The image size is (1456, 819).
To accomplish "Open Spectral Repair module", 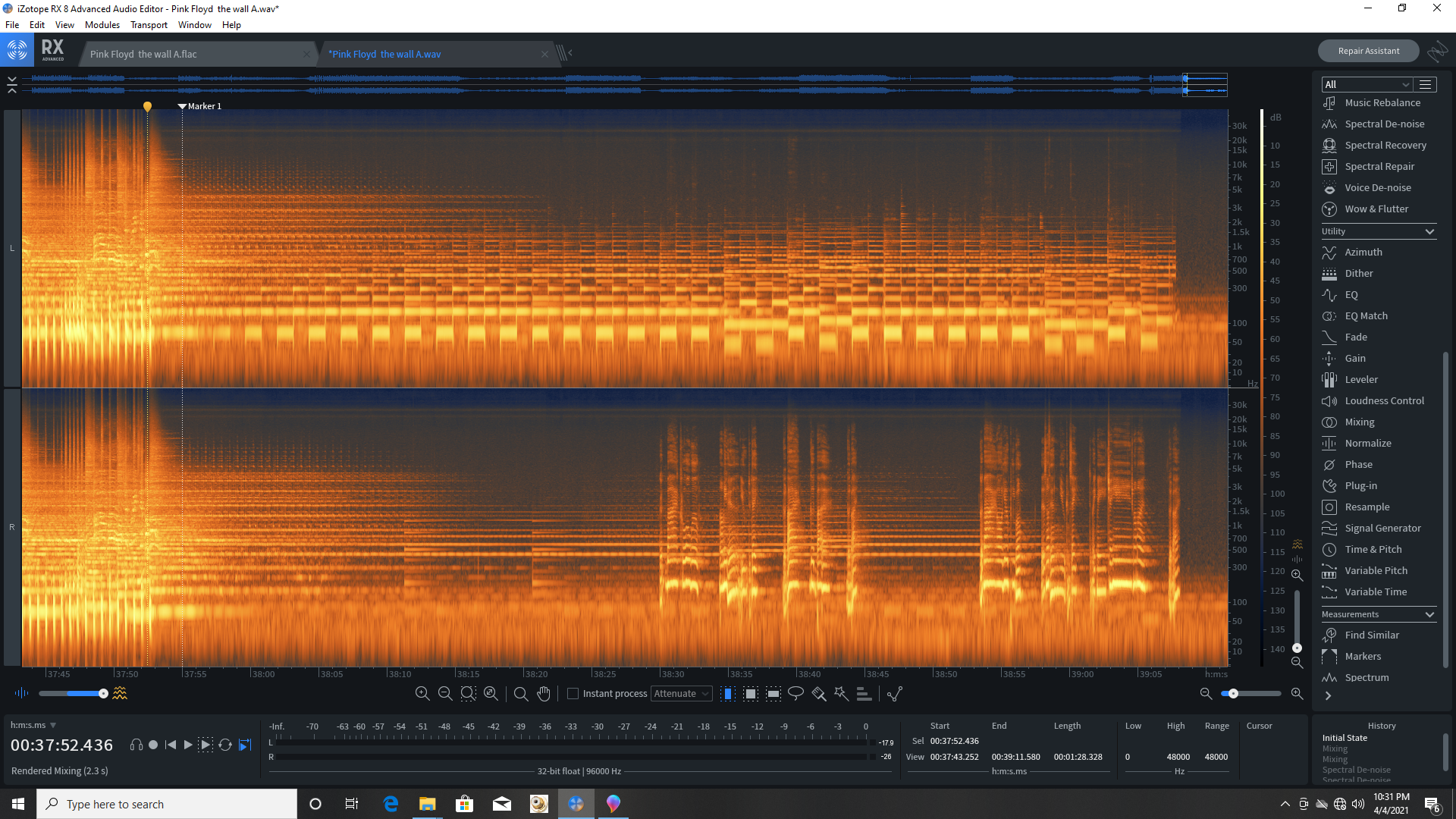I will point(1367,167).
